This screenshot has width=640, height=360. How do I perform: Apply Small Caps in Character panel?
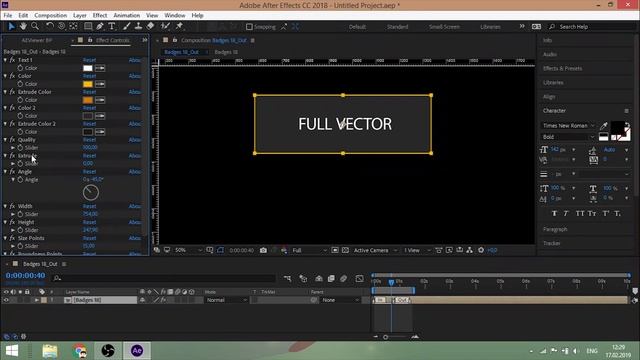tap(592, 213)
